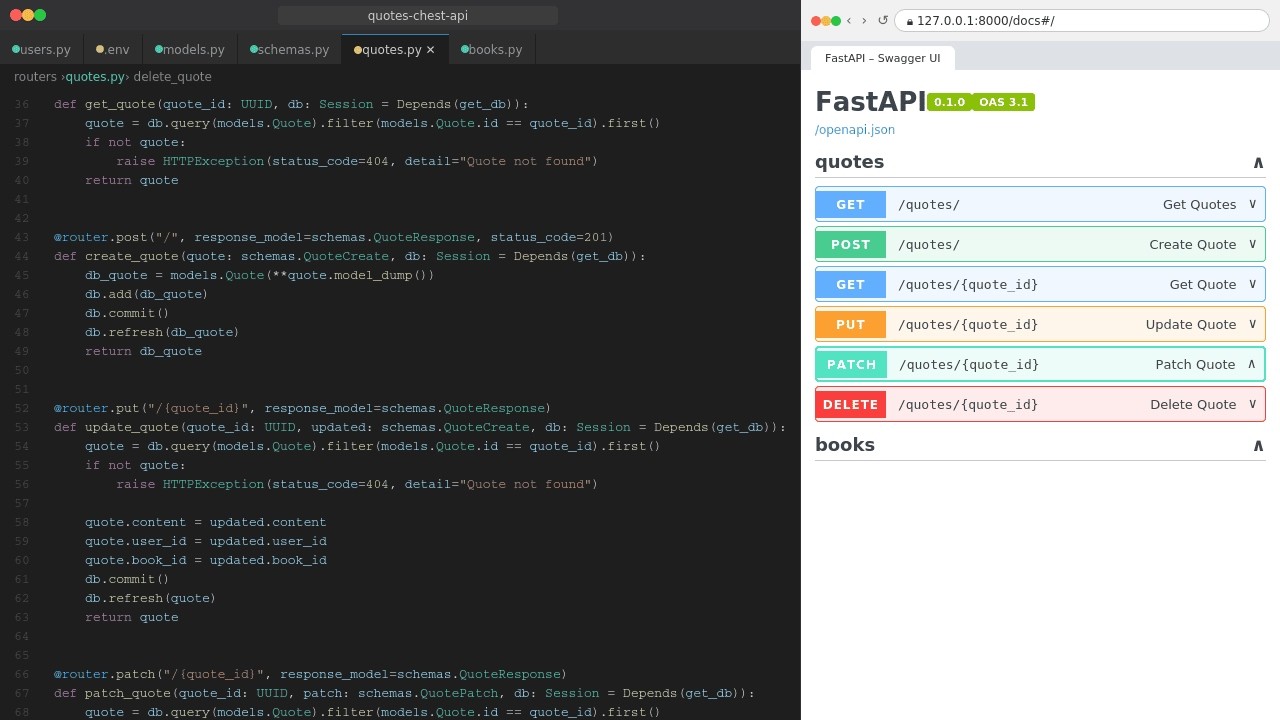
Task: Switch to schemas.py tab
Action: tap(290, 50)
